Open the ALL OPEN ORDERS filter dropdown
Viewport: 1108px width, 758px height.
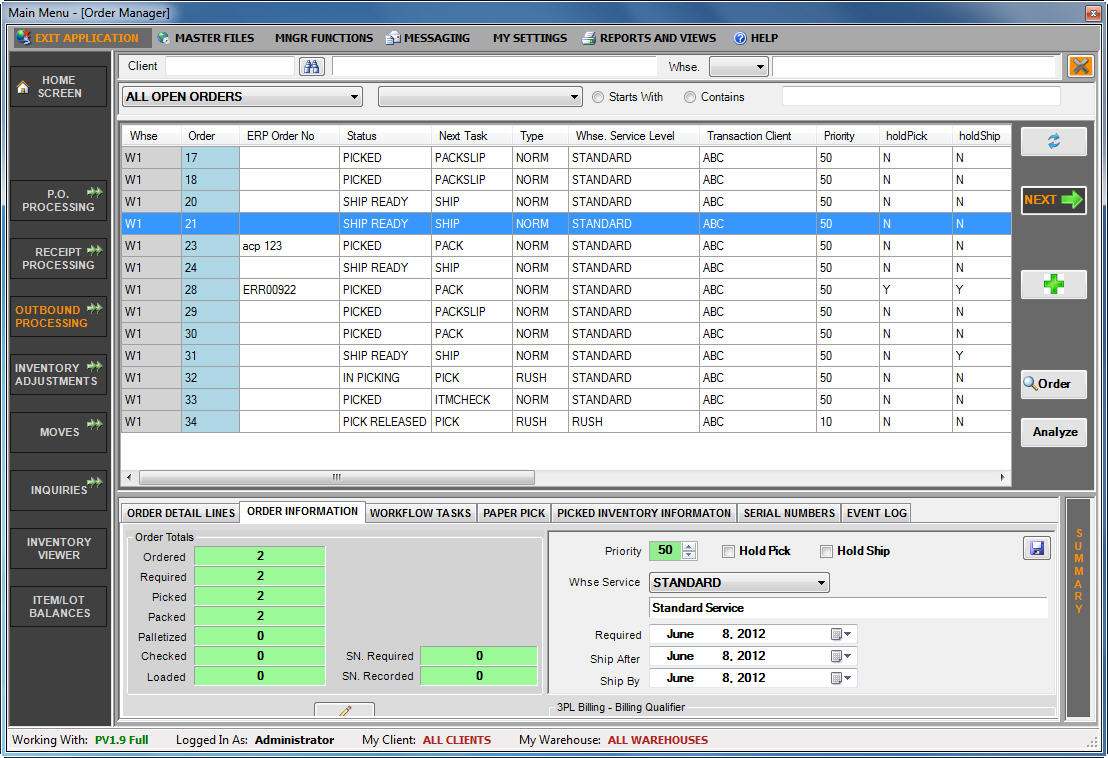(352, 97)
